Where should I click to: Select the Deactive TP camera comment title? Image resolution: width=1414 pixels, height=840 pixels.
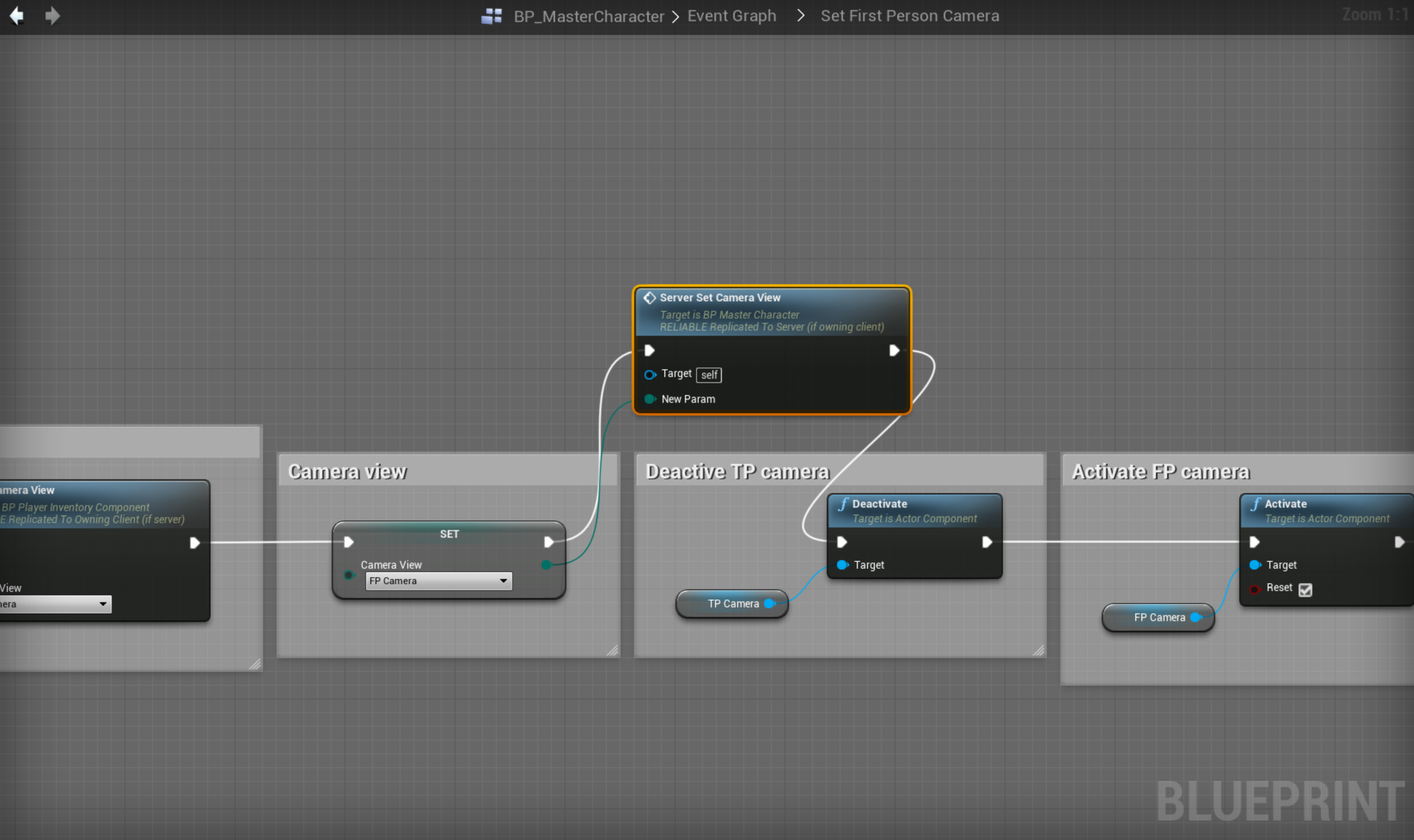tap(737, 472)
